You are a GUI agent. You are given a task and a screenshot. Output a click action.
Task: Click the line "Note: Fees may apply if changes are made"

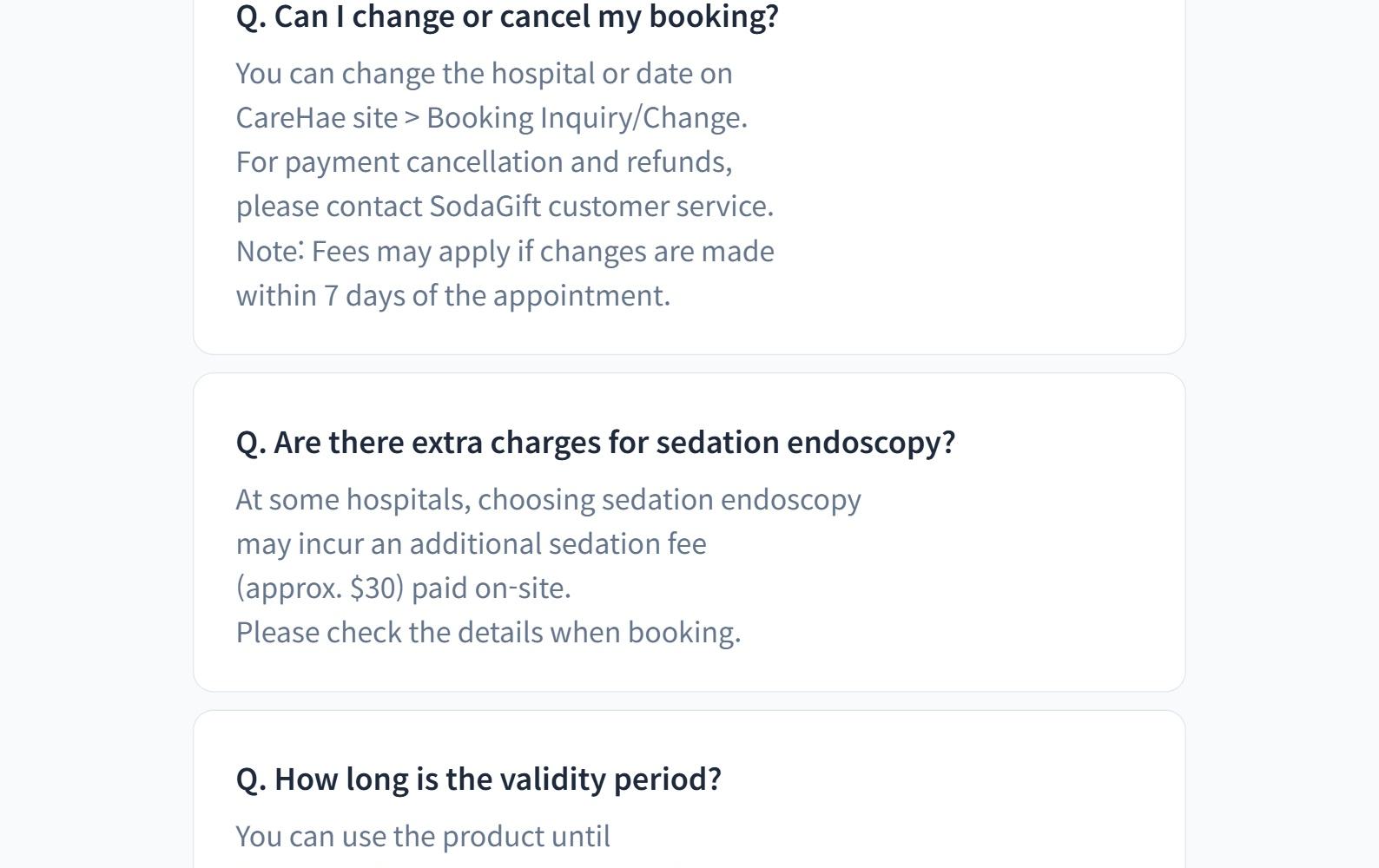tap(505, 251)
